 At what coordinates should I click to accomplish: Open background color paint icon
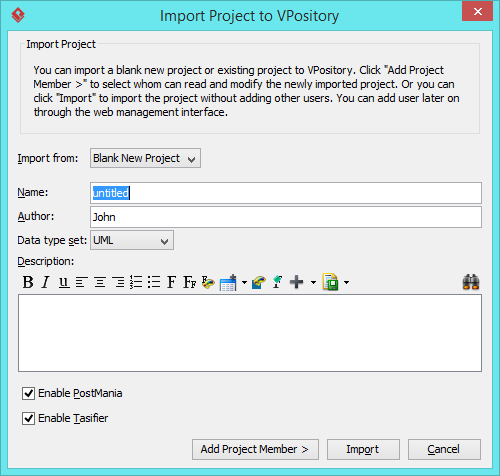click(259, 282)
